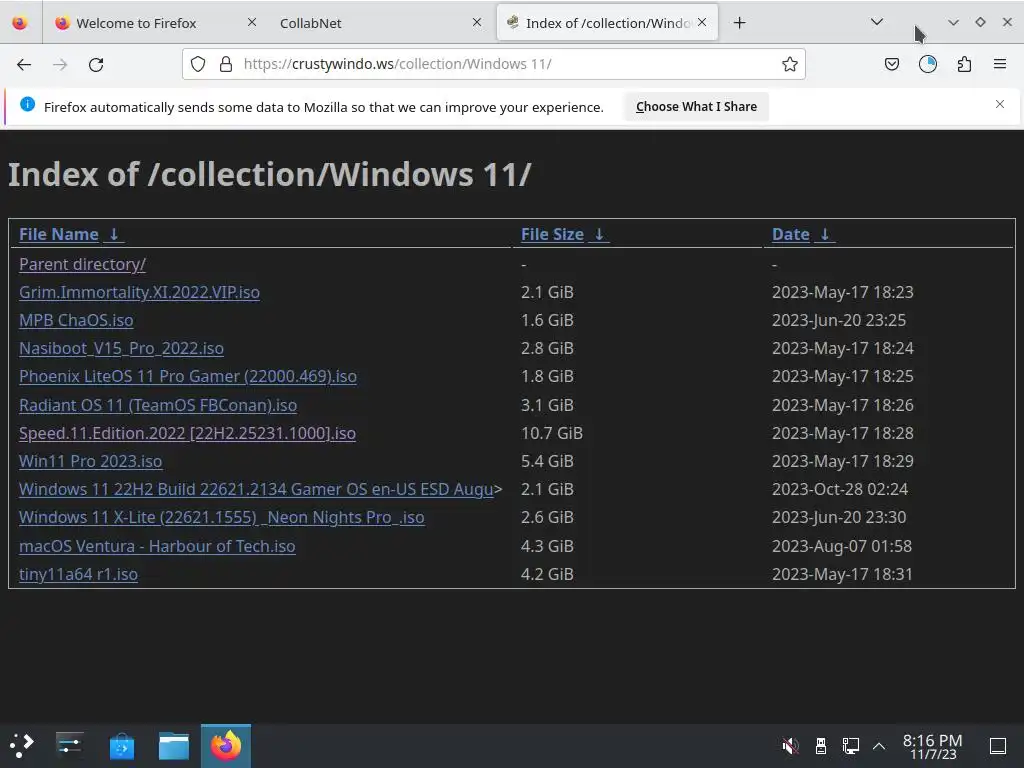Open Windows 11 X-Lite Neon Nights Pro iso

(x=222, y=518)
